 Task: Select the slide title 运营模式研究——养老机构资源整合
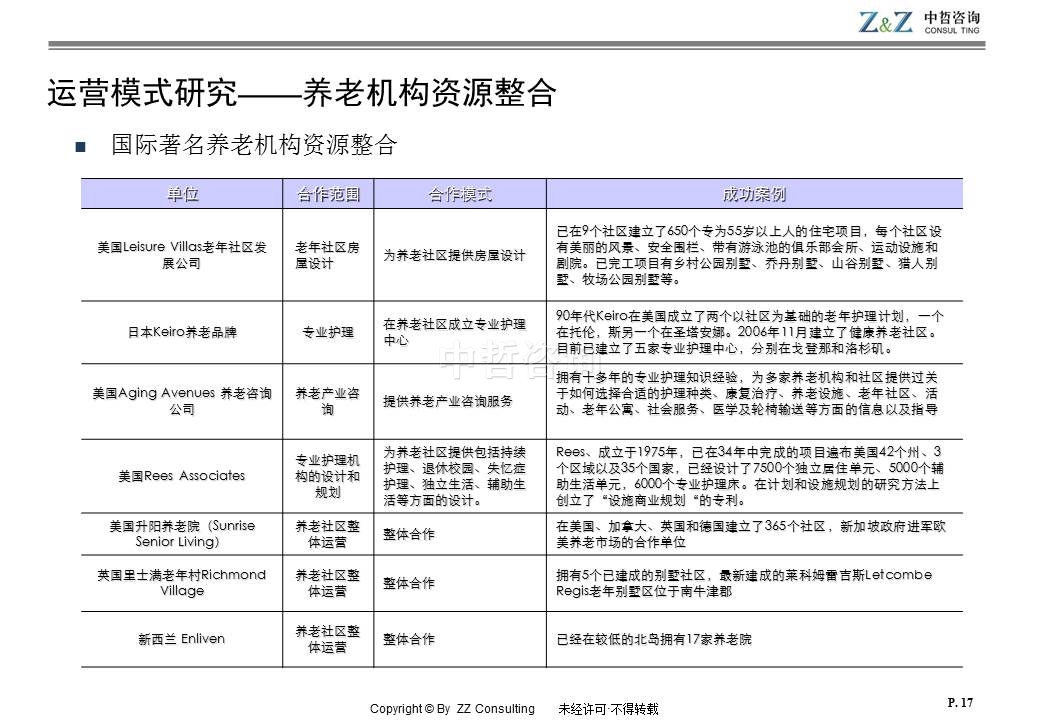302,92
